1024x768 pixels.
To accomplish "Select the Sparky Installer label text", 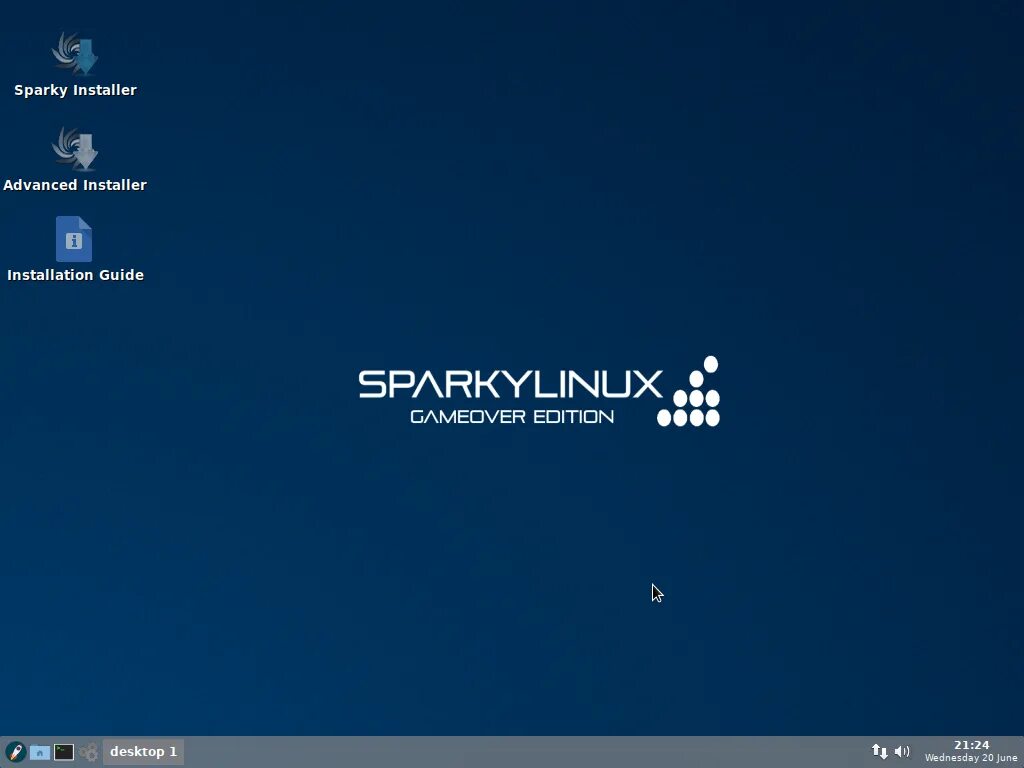I will (75, 90).
